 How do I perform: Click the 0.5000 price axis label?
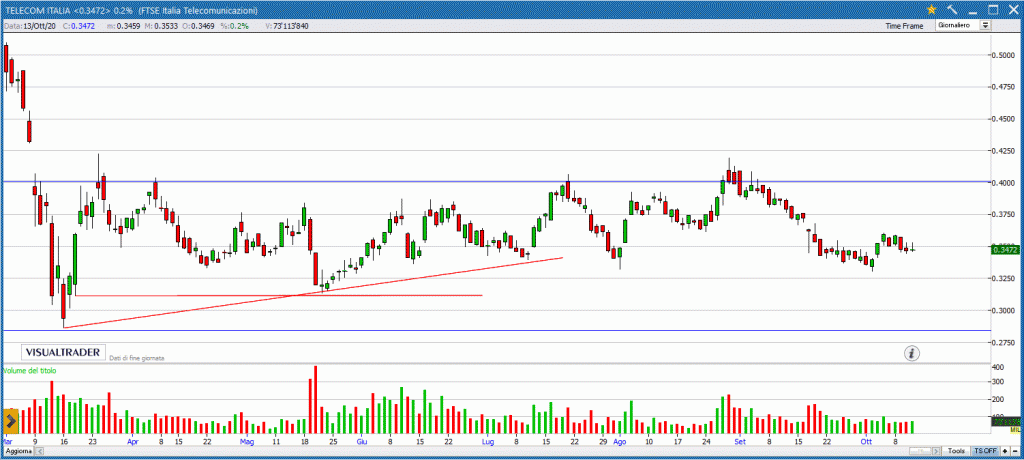coord(1006,56)
